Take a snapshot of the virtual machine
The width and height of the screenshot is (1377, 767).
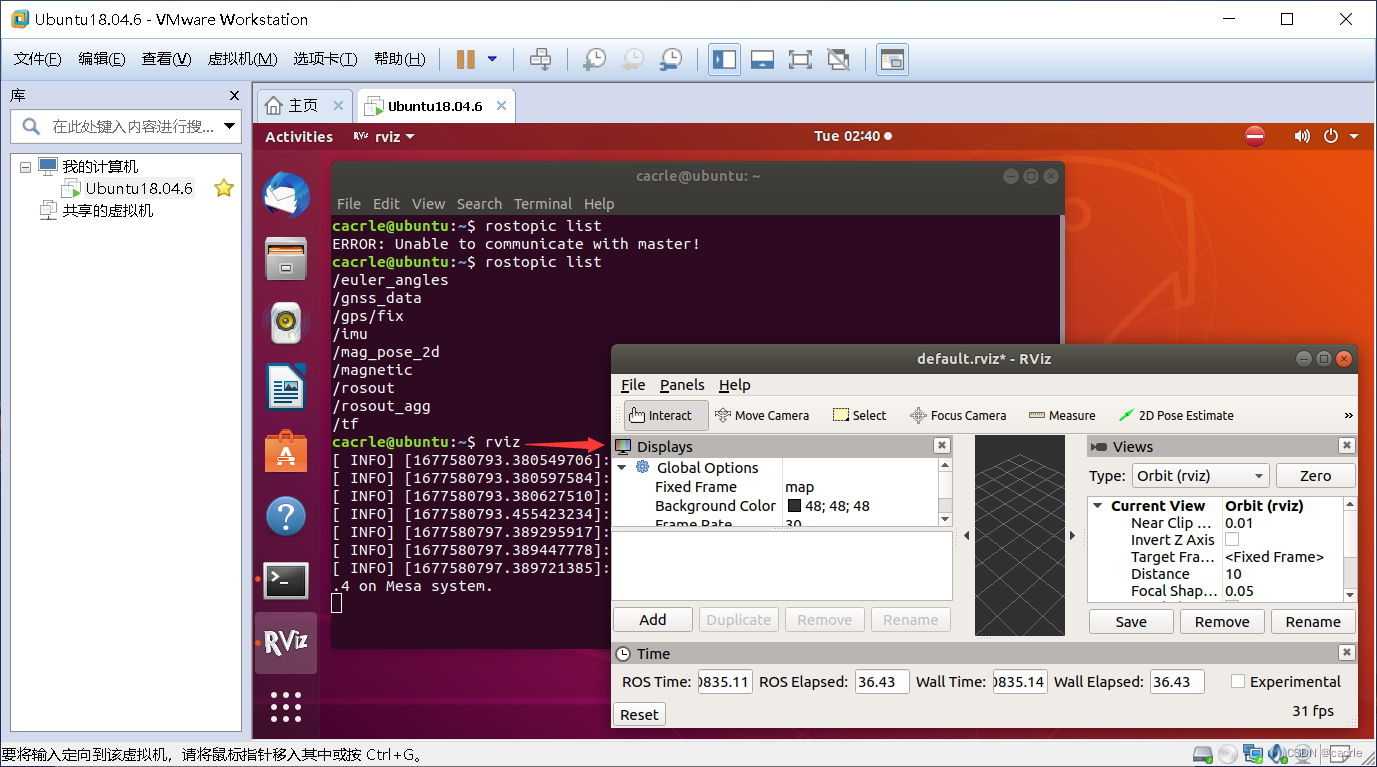[x=594, y=59]
